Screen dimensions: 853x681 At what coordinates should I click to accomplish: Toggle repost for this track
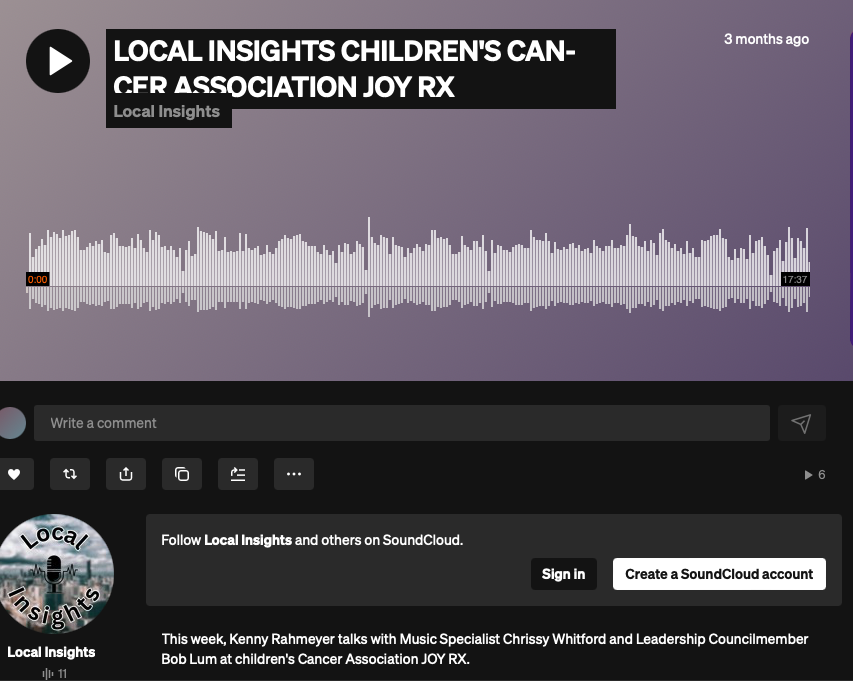pyautogui.click(x=69, y=473)
